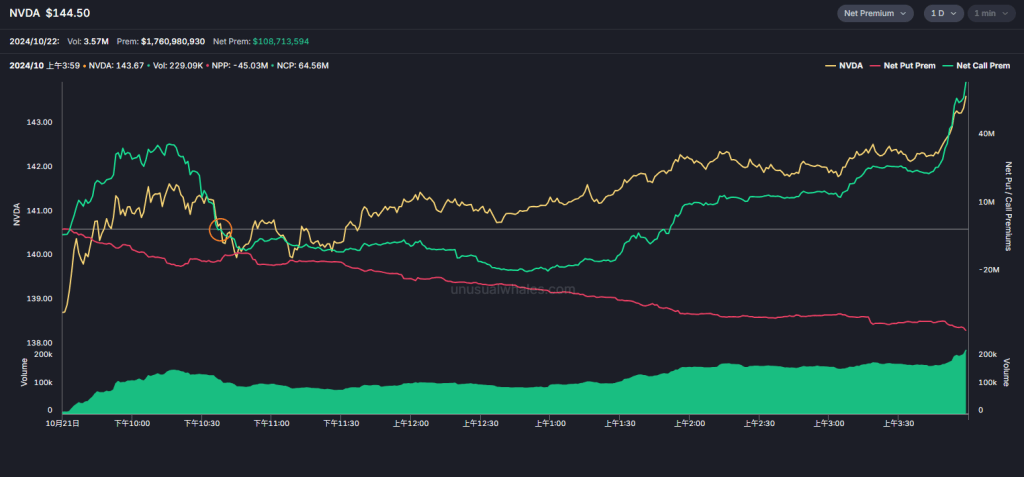
Task: Click the green Net Call Prem legend line
Action: [x=946, y=65]
